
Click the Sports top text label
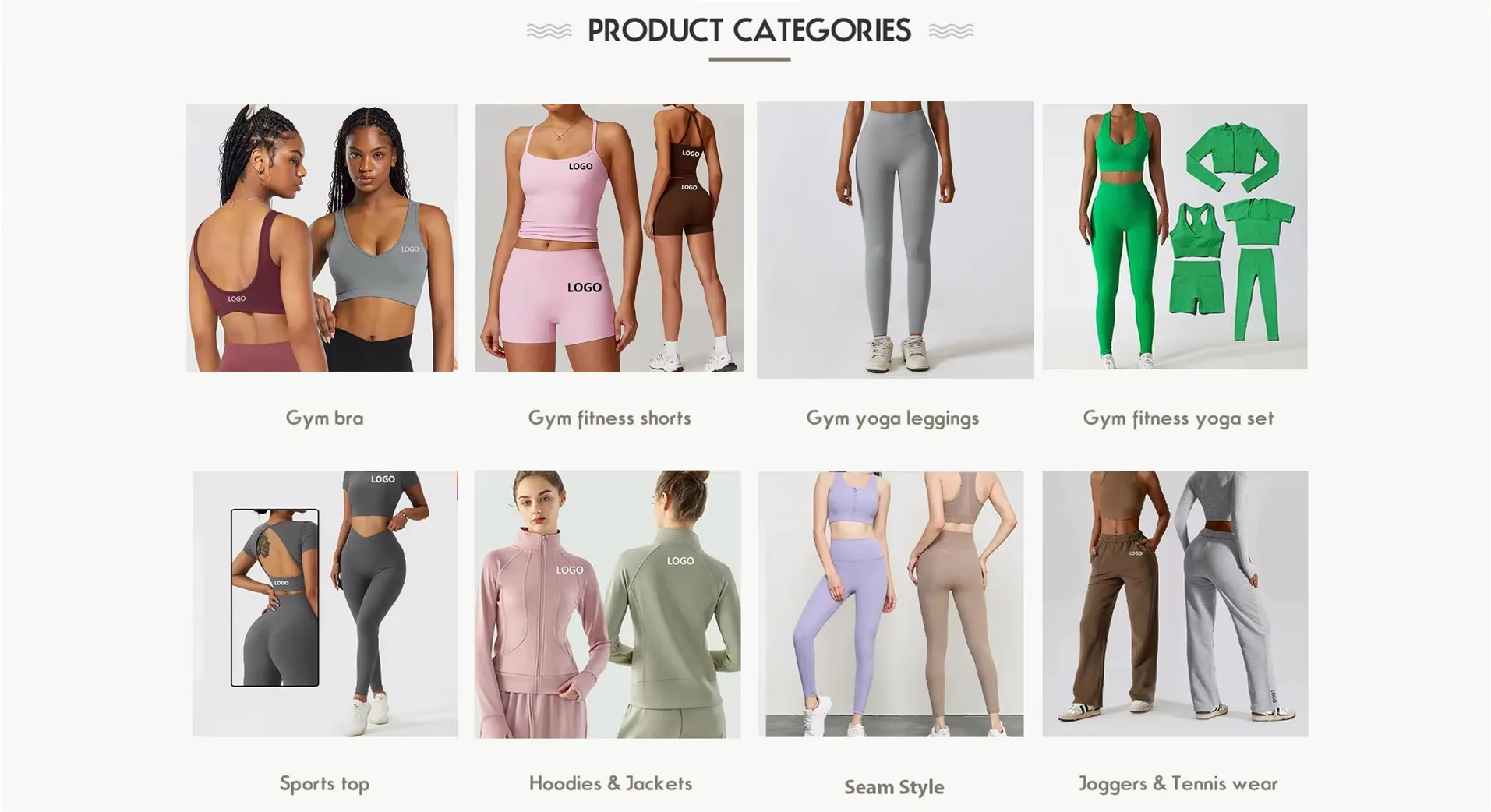[x=324, y=784]
